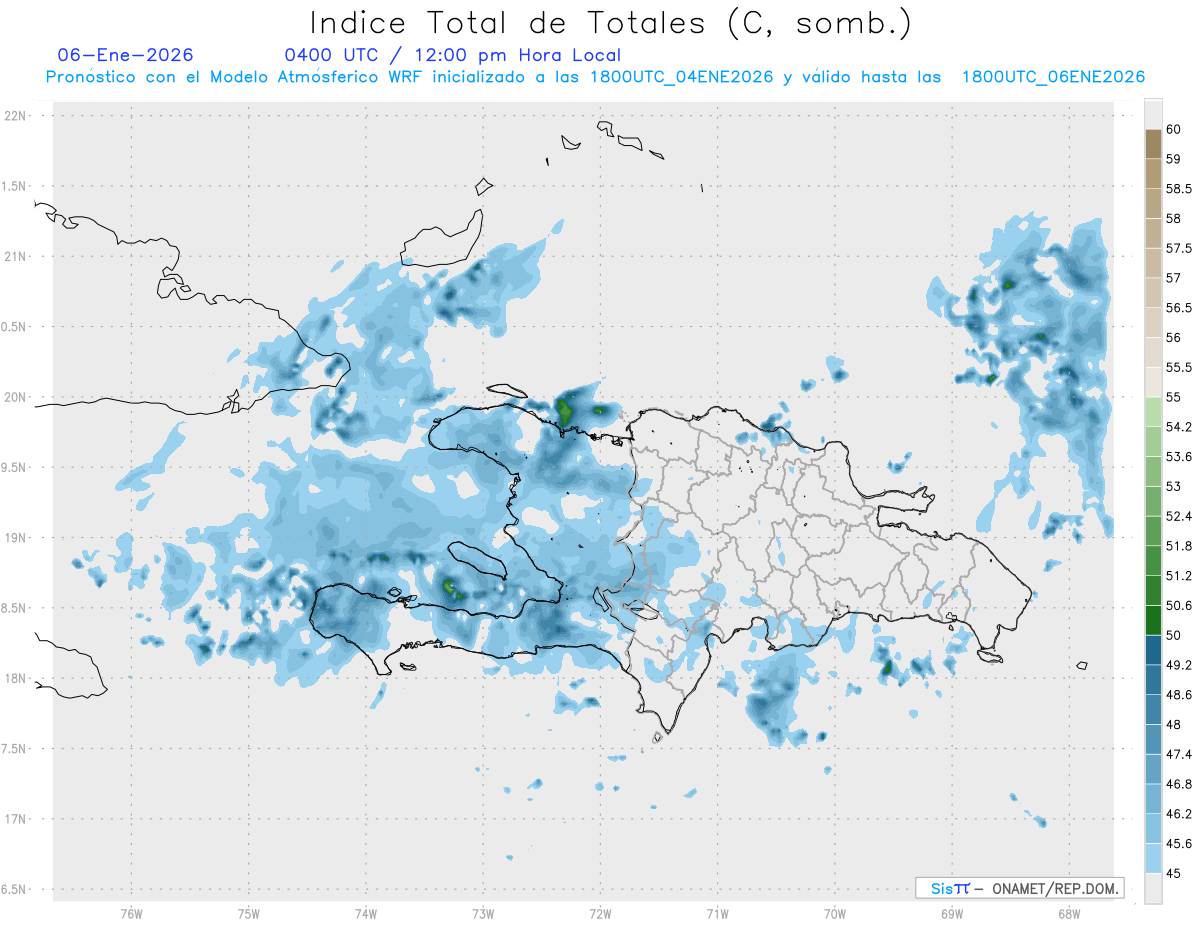Click '0400 UTC / 12:00 pm Hora Local'
The width and height of the screenshot is (1200, 927).
coord(452,56)
